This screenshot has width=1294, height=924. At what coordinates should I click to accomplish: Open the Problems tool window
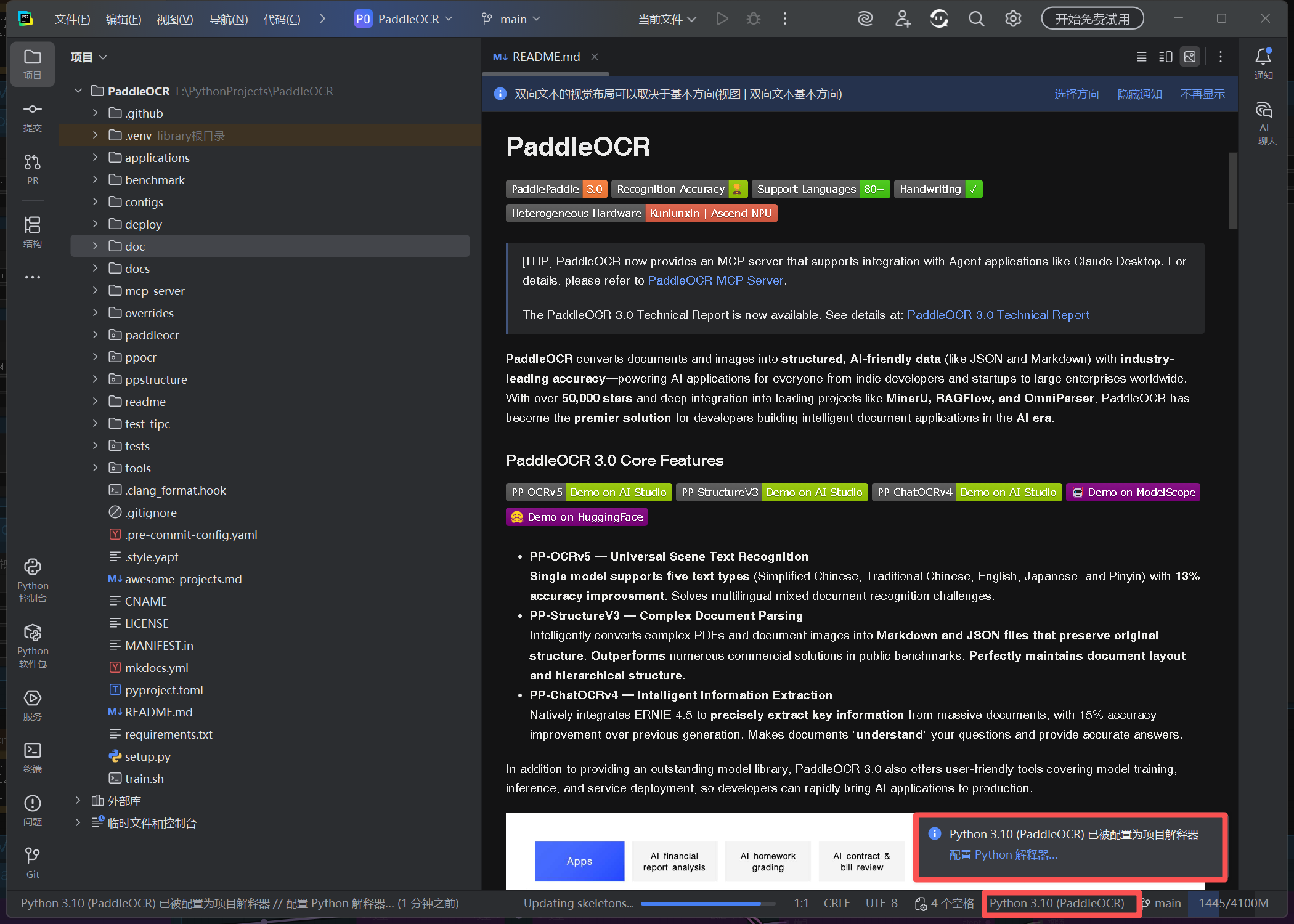32,811
